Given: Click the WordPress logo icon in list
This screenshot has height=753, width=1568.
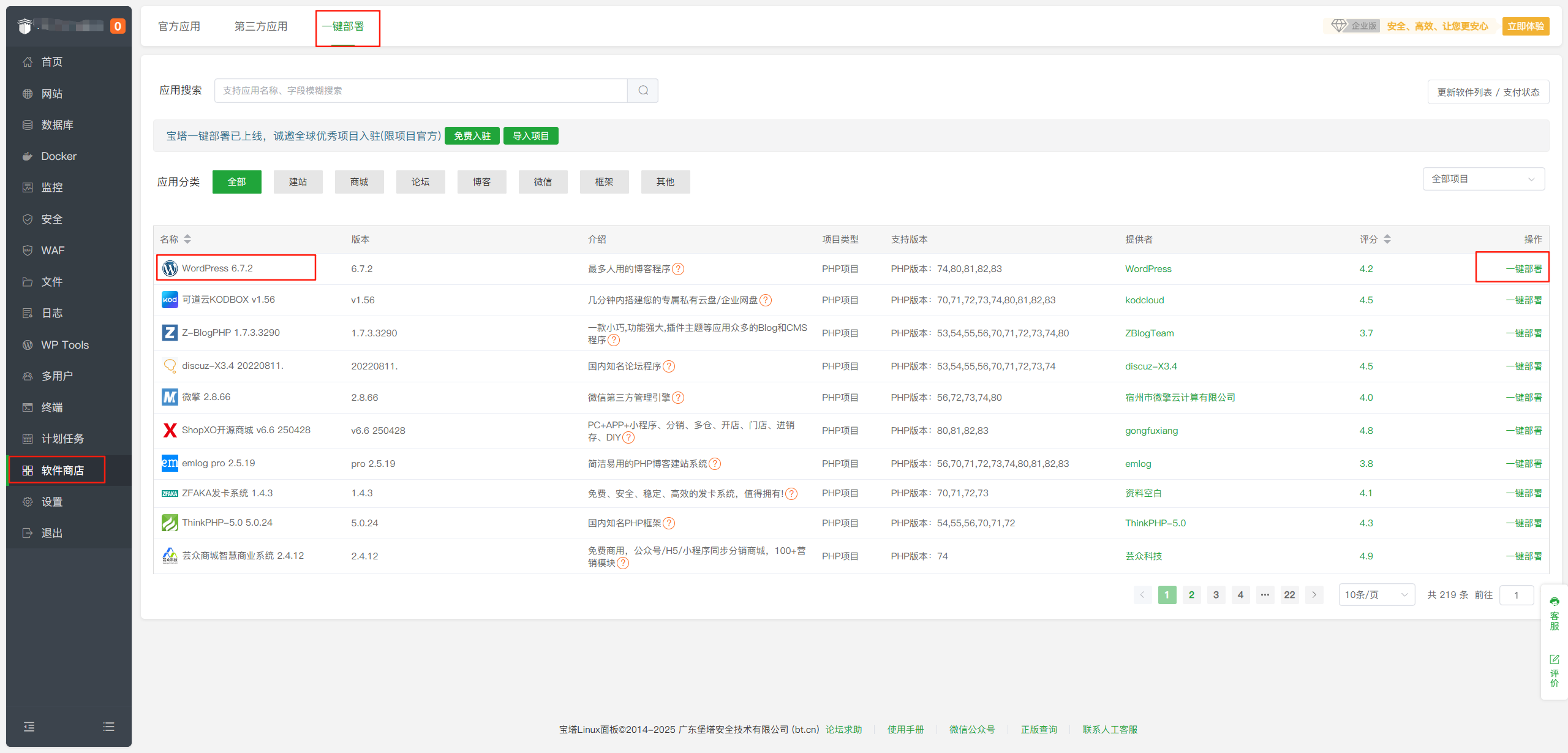Looking at the screenshot, I should (170, 268).
